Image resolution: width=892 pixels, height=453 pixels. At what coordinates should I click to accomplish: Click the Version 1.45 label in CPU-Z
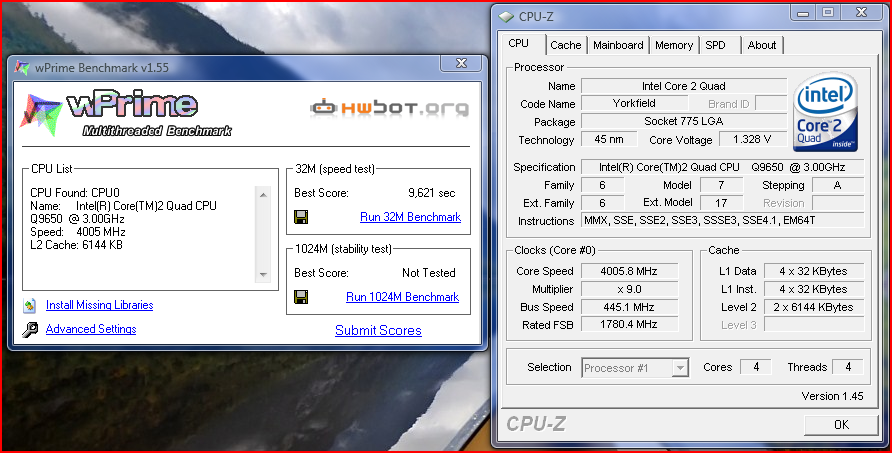[x=832, y=396]
